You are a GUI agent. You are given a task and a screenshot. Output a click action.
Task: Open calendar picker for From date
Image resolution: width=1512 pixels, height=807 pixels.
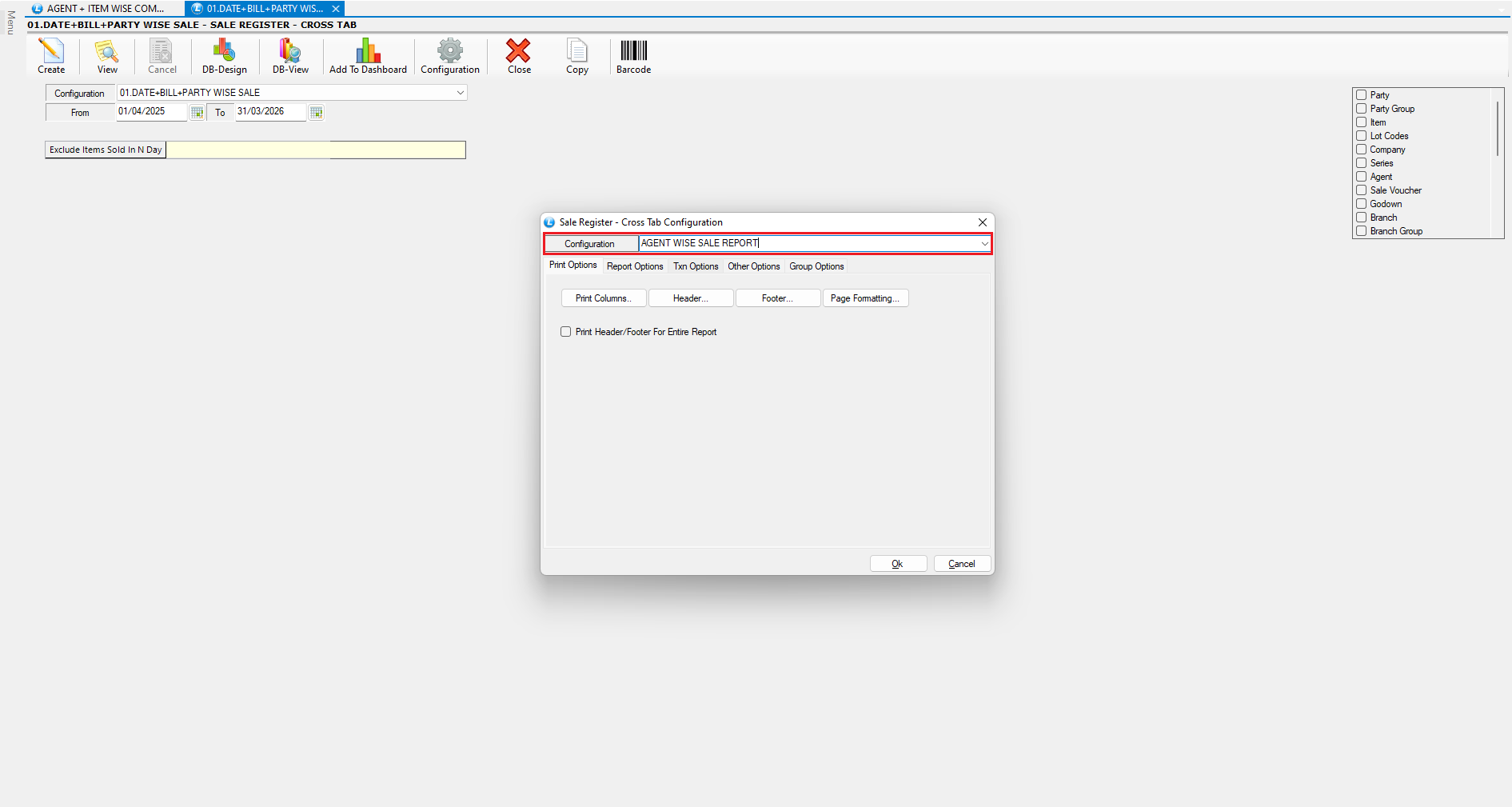[197, 113]
